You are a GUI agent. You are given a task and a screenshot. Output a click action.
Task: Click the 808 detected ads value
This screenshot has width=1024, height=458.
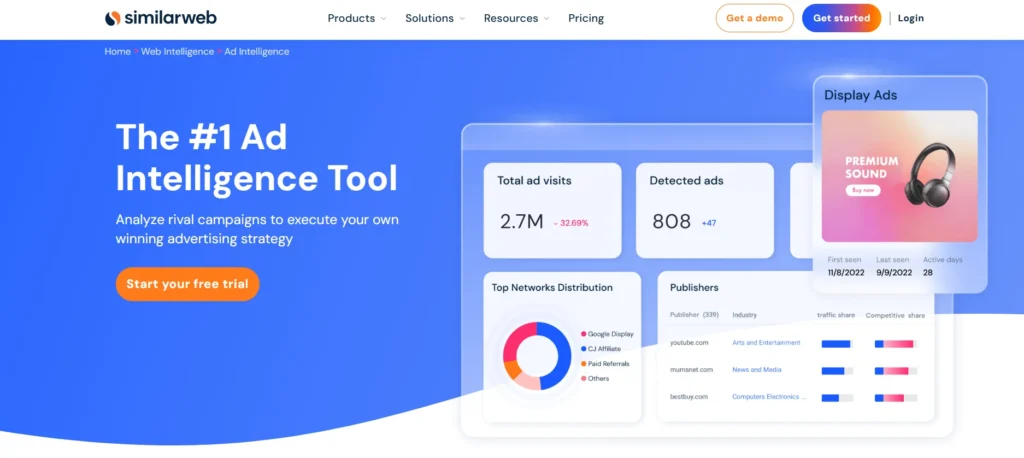(x=671, y=222)
